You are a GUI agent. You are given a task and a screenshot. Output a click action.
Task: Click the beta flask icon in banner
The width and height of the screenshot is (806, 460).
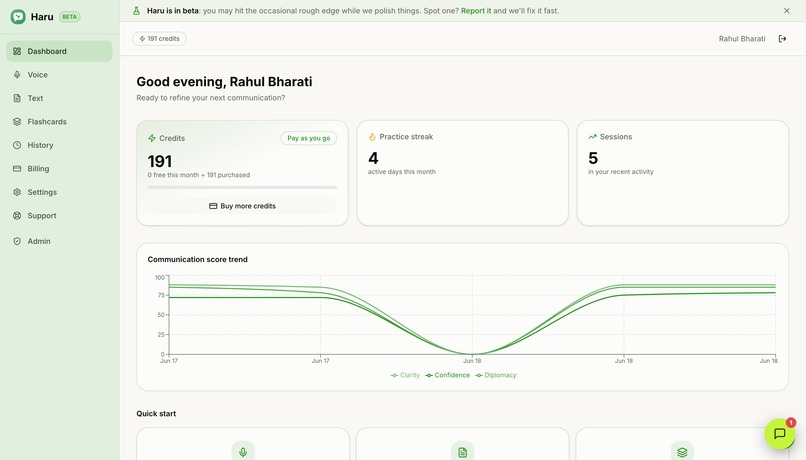pos(136,11)
